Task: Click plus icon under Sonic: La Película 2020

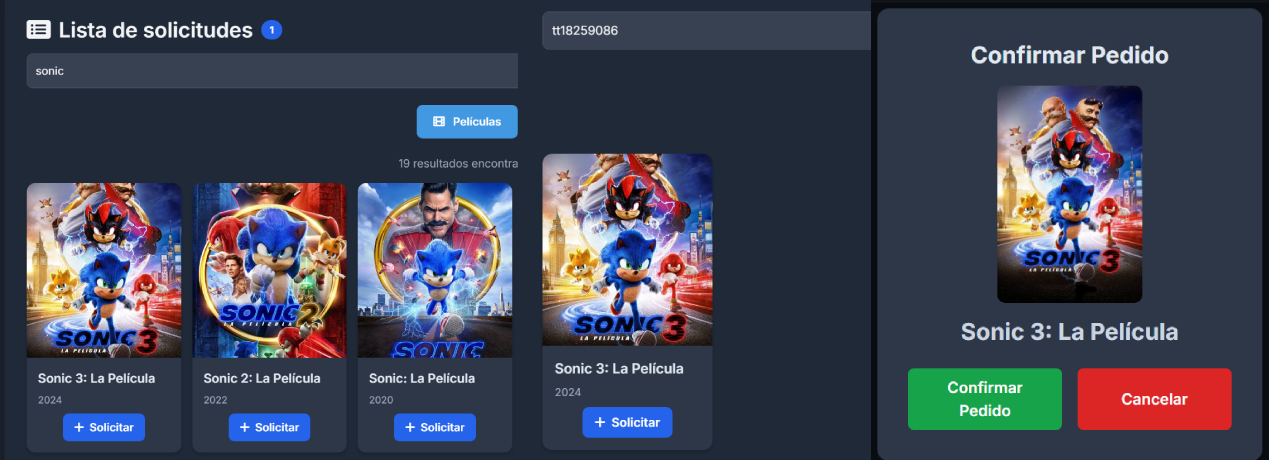Action: [410, 428]
